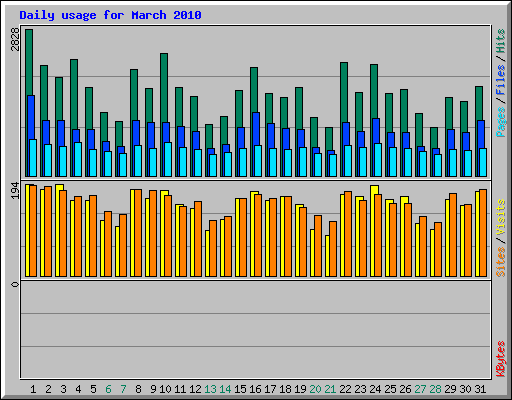Click day 15 on the x-axis
The width and height of the screenshot is (512, 400).
coord(240,389)
